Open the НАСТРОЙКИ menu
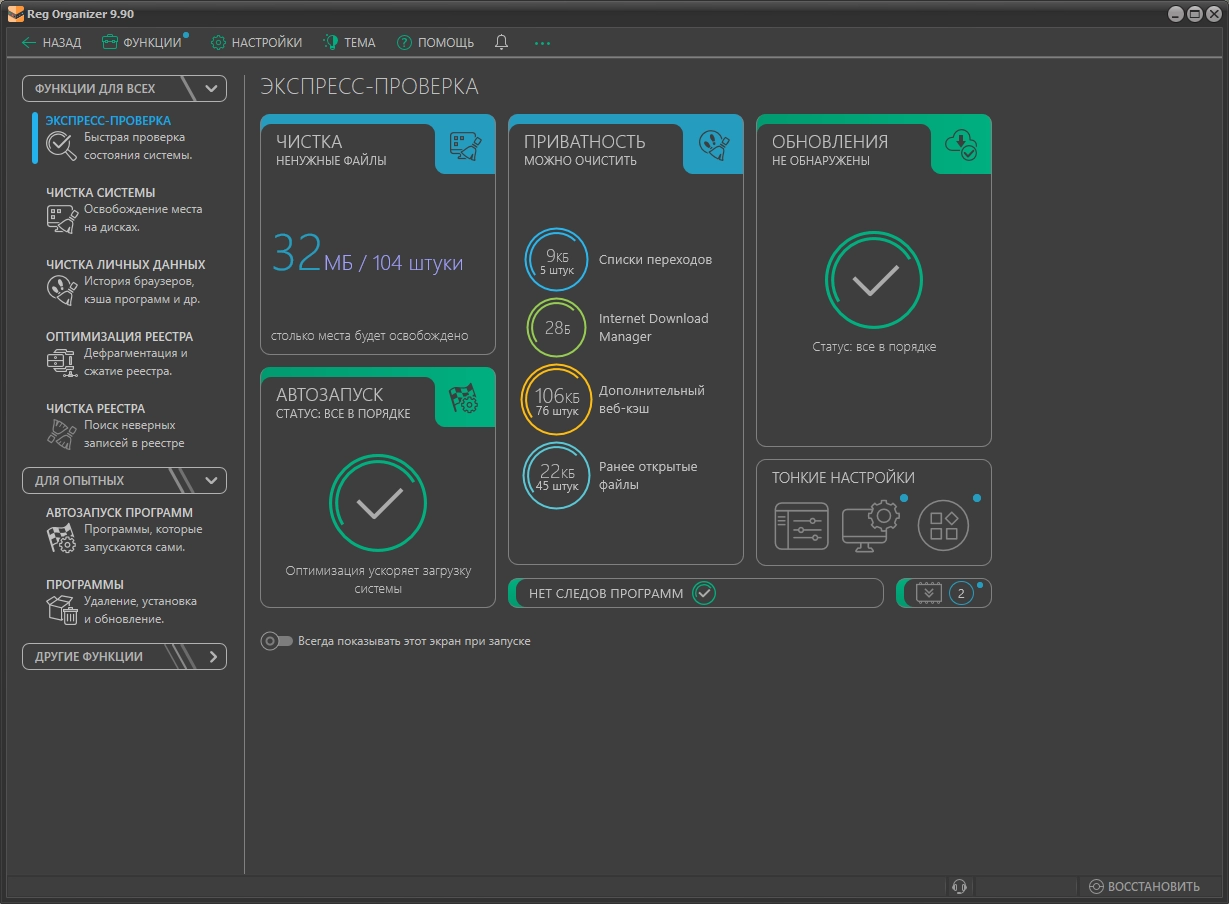This screenshot has height=904, width=1229. [256, 42]
